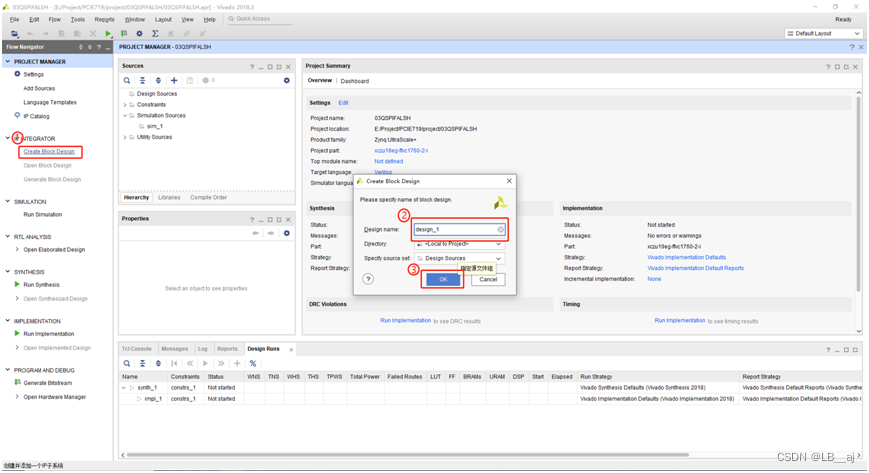
Task: Click the Run Synthesis green arrow icon
Action: pyautogui.click(x=17, y=284)
